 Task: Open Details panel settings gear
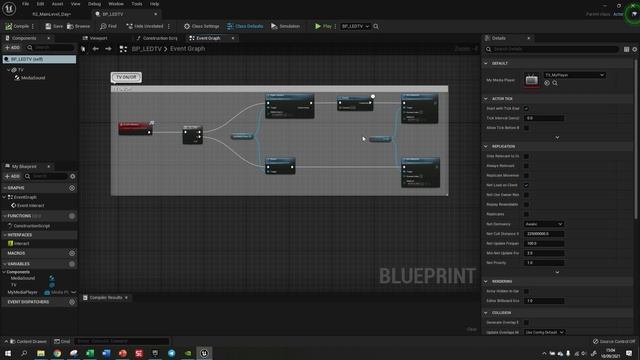634,49
